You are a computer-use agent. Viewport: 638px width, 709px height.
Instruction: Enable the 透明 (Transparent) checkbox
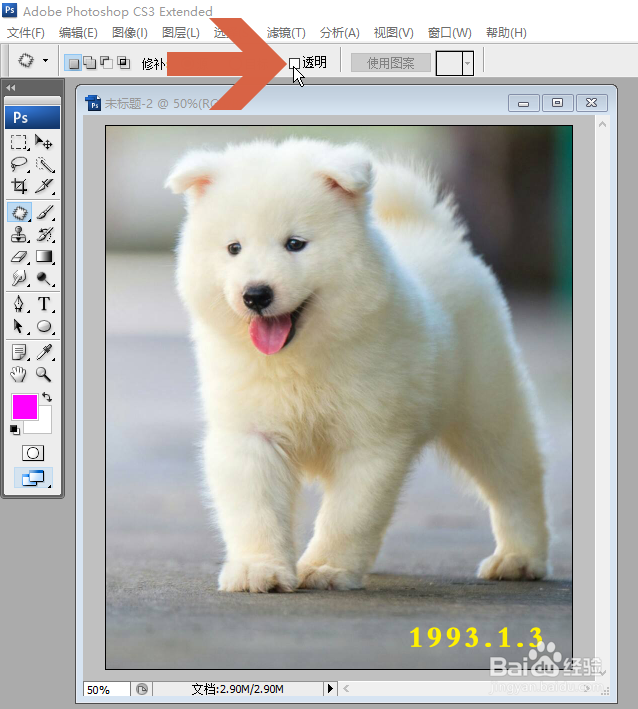coord(294,63)
